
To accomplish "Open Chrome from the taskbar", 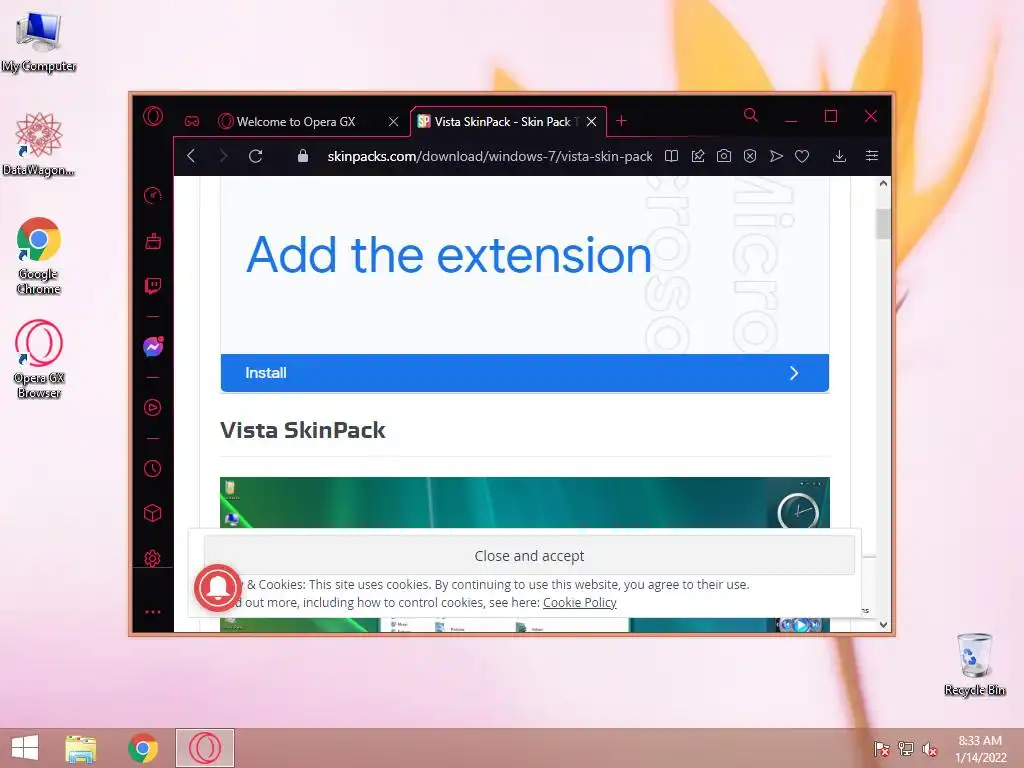I will (x=143, y=748).
